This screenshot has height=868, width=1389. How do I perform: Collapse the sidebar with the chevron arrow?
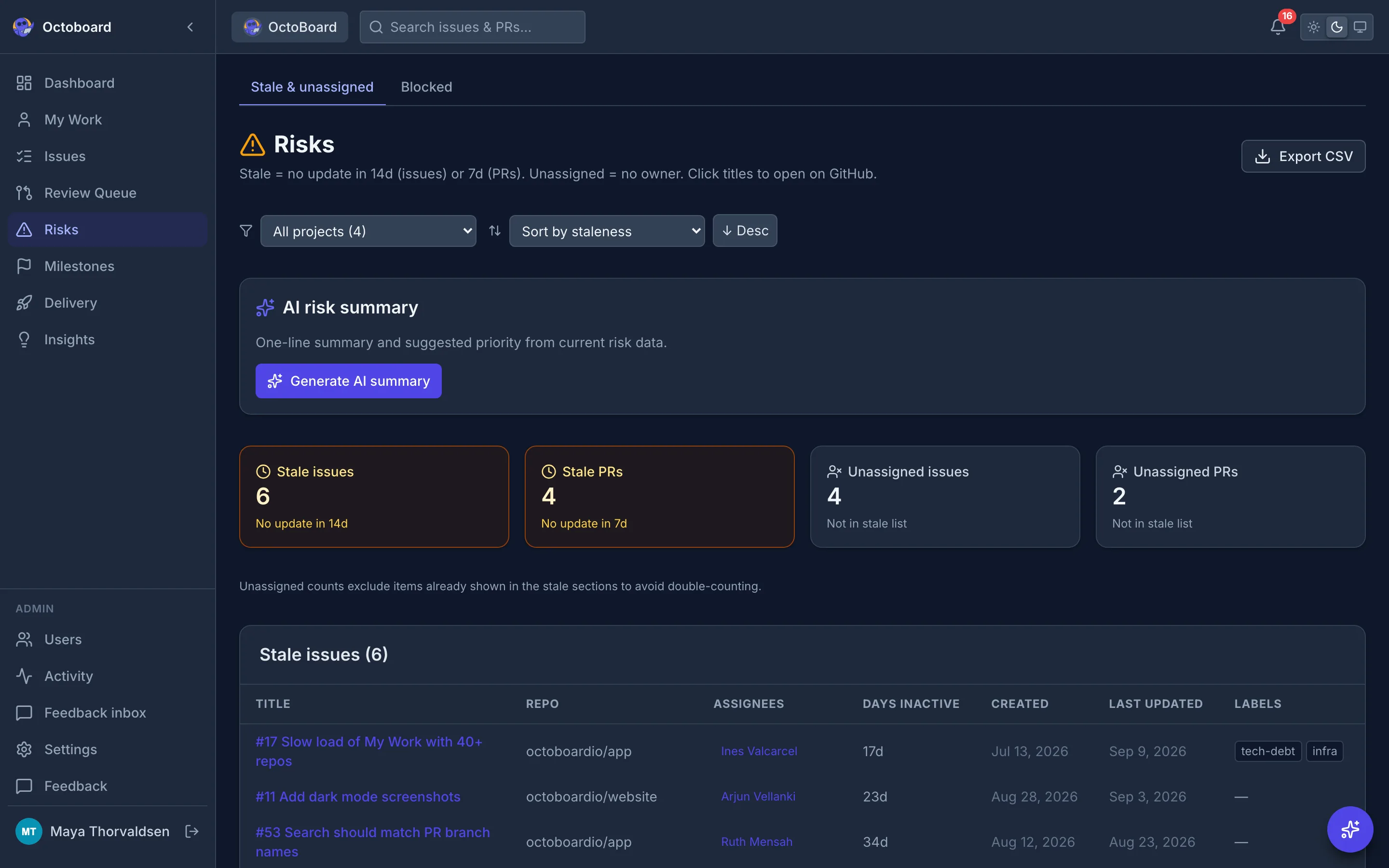190,27
